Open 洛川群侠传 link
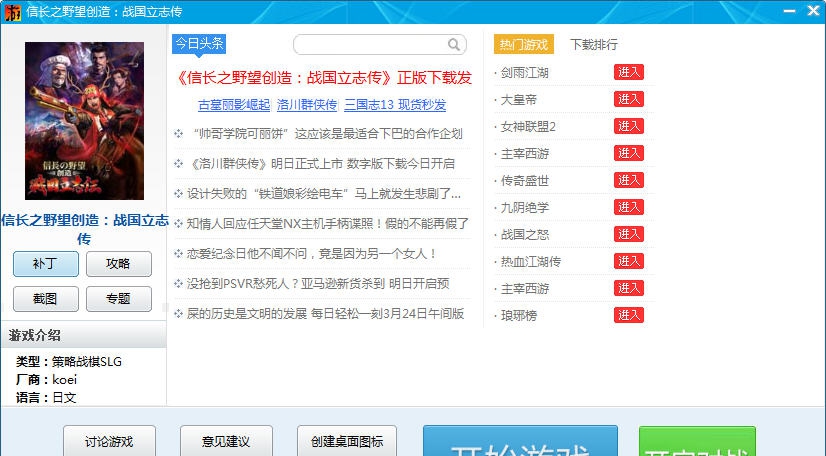Screen dimensions: 826x456 click(307, 105)
